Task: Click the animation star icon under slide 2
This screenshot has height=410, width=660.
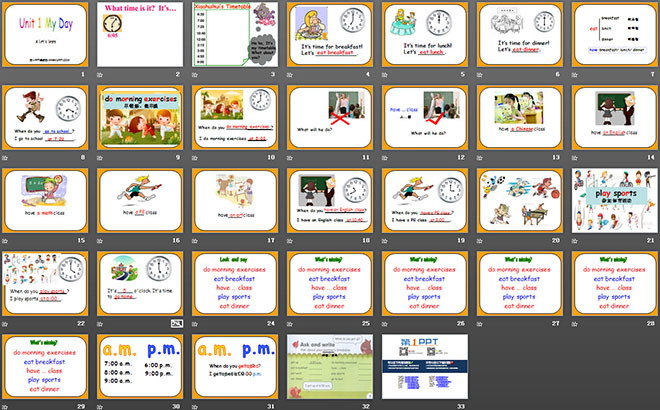Action: point(100,75)
